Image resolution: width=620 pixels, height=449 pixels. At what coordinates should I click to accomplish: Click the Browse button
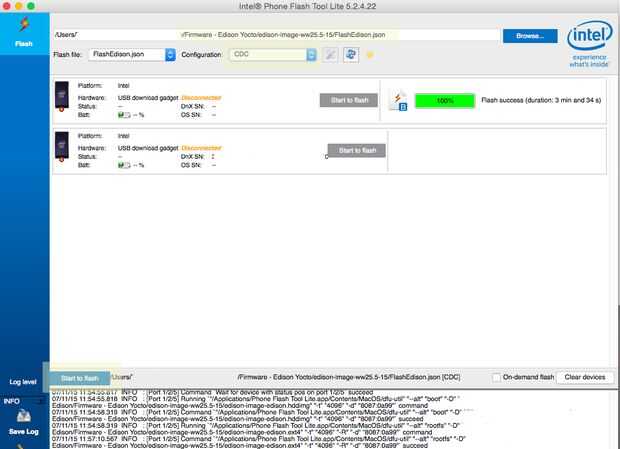(530, 36)
